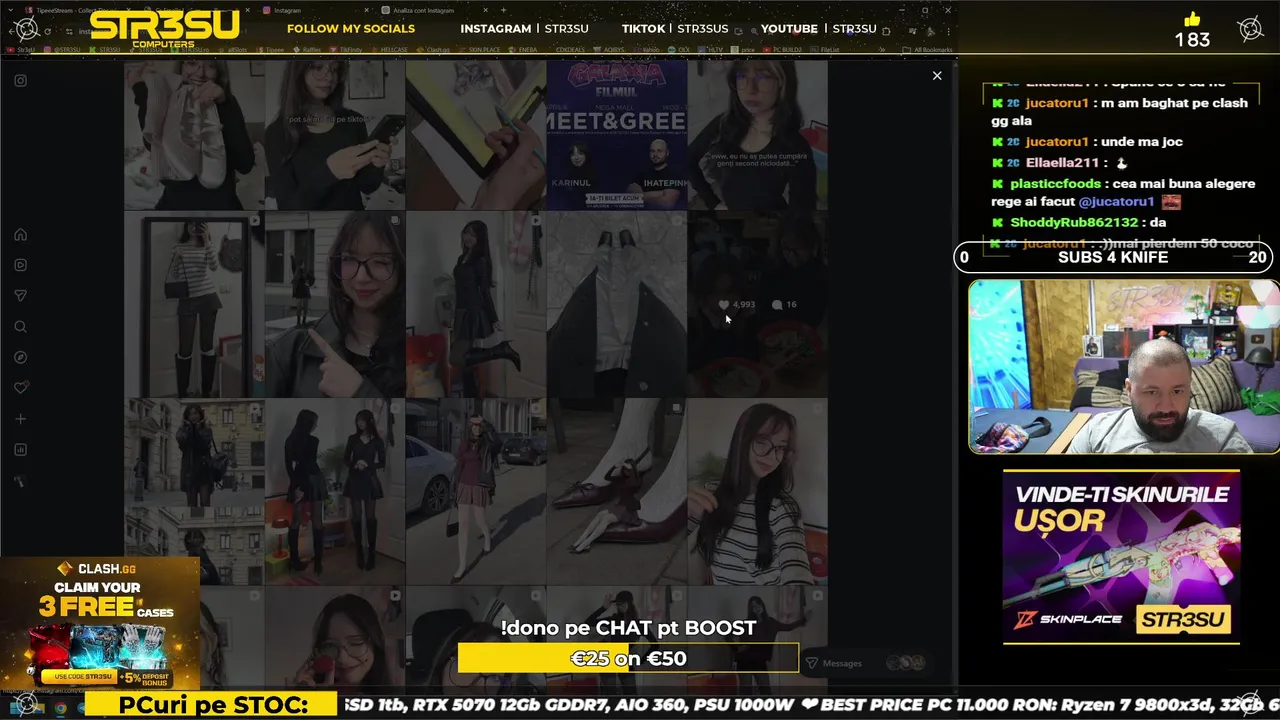Open the black-dress standing pose post
Viewport: 1280px width, 720px height.
click(x=476, y=304)
